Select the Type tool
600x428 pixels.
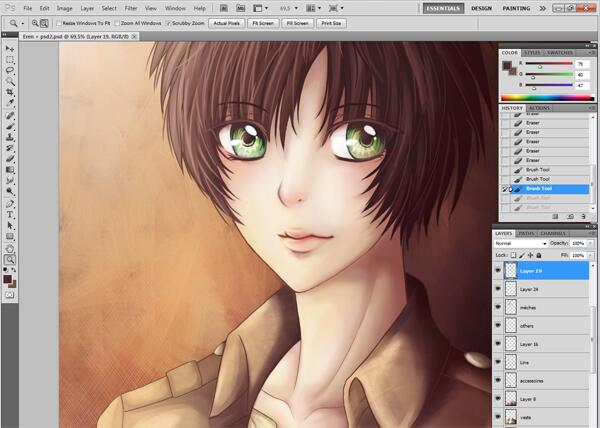(x=10, y=215)
